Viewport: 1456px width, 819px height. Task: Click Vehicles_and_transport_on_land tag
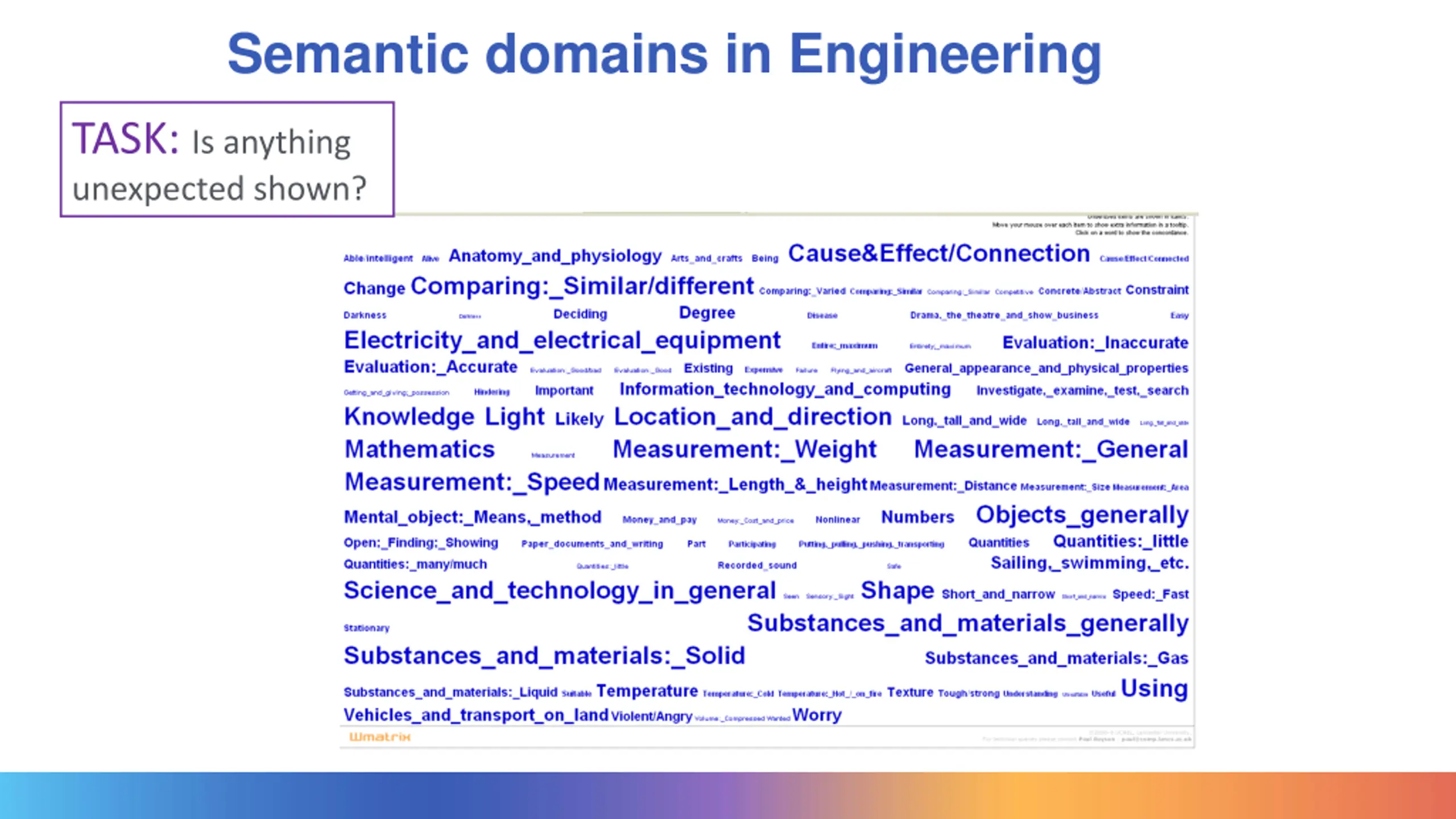click(x=476, y=715)
